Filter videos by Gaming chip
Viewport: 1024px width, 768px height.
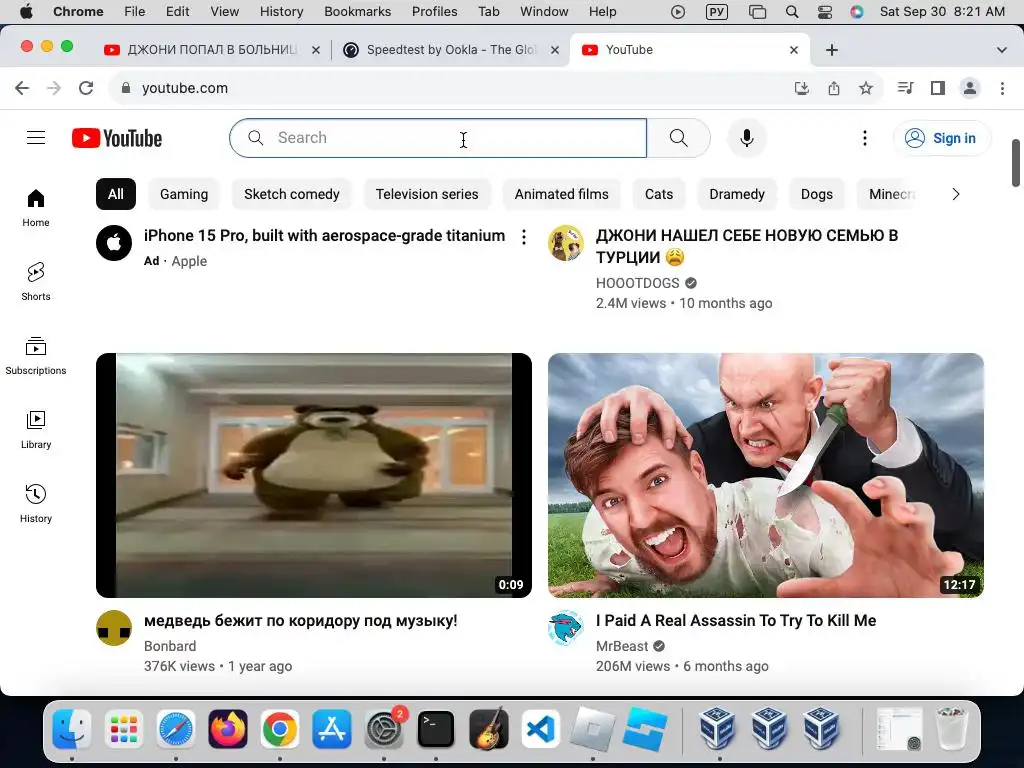click(184, 194)
